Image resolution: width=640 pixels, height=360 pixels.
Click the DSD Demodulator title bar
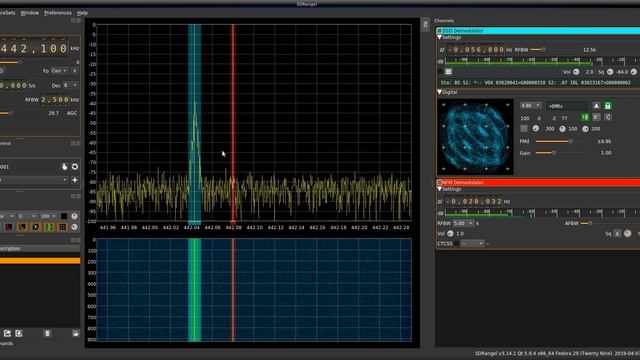point(538,31)
